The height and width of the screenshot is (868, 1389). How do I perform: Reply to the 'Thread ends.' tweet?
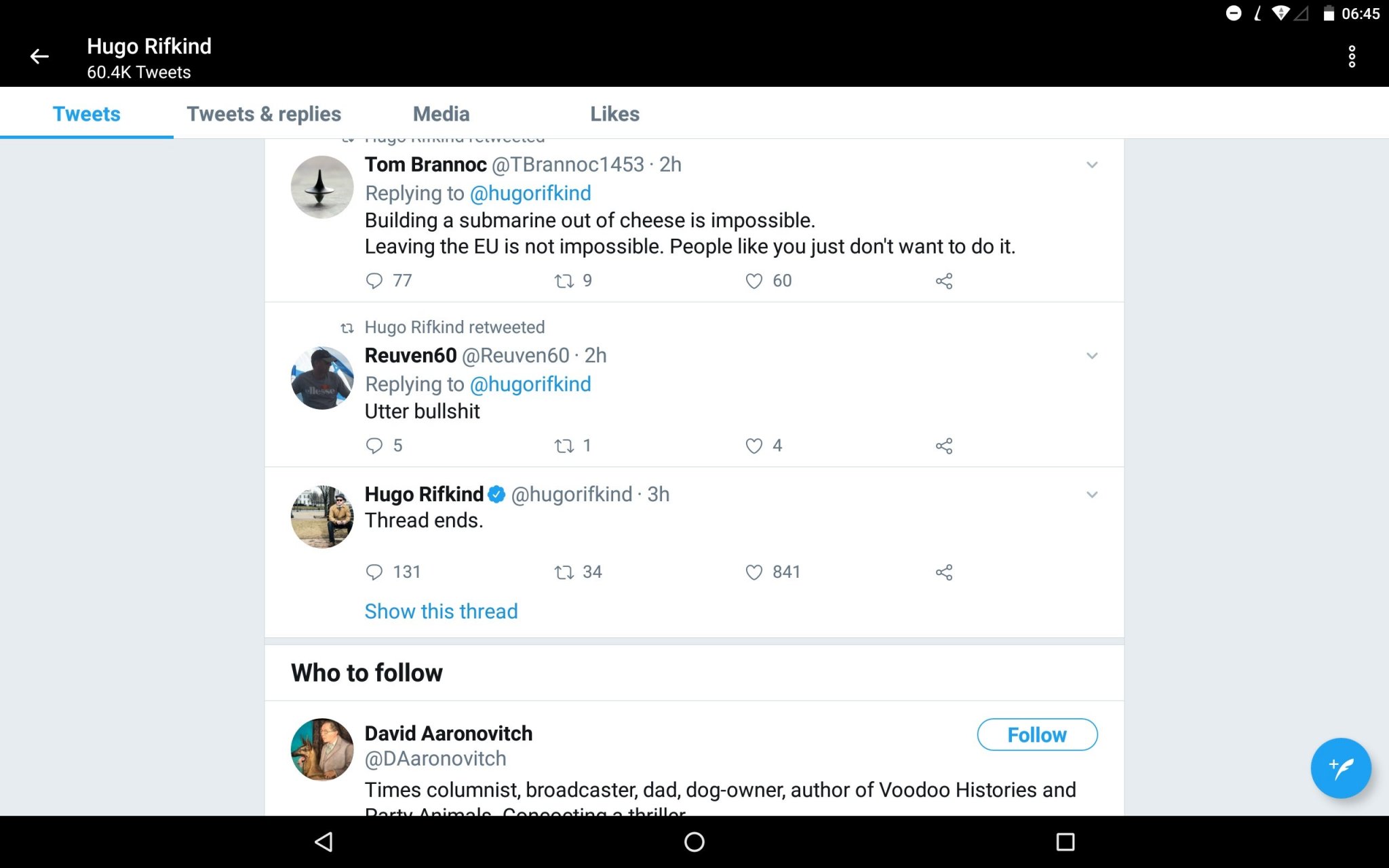[x=375, y=572]
